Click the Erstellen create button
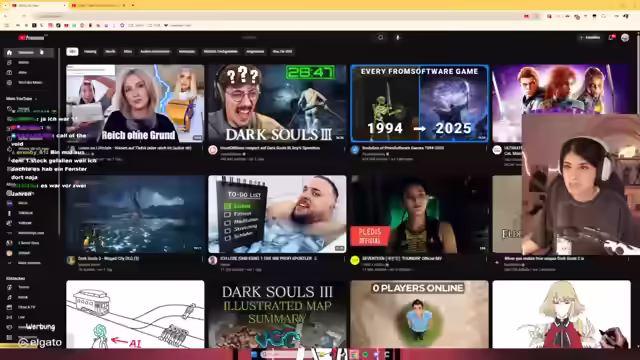The height and width of the screenshot is (360, 640). [x=590, y=38]
